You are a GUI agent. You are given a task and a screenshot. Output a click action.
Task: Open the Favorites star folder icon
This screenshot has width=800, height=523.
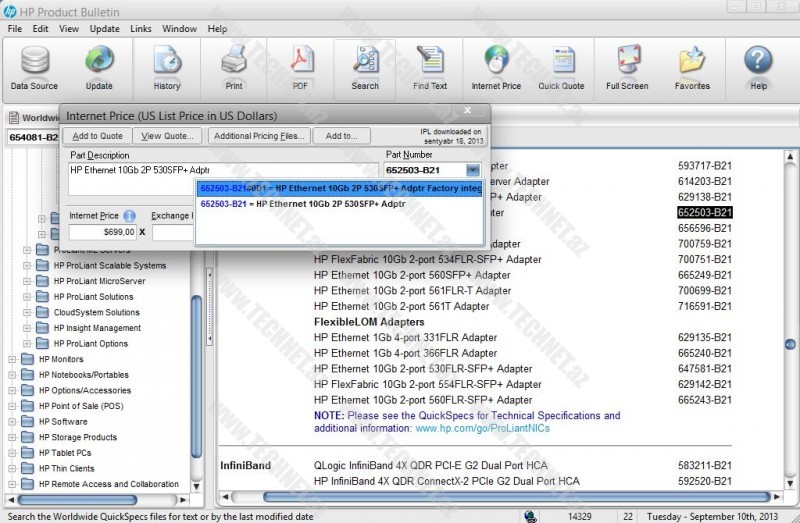pyautogui.click(x=692, y=60)
